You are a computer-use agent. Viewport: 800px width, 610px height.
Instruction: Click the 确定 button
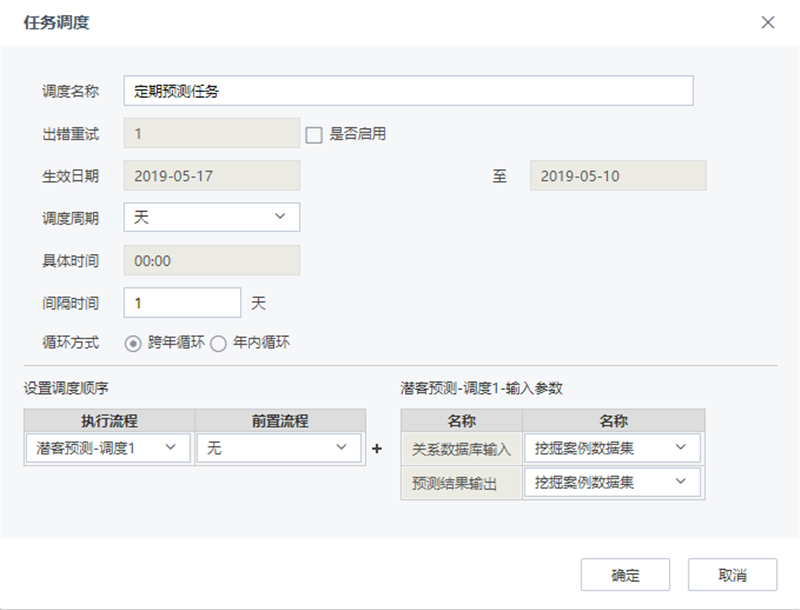pyautogui.click(x=624, y=574)
